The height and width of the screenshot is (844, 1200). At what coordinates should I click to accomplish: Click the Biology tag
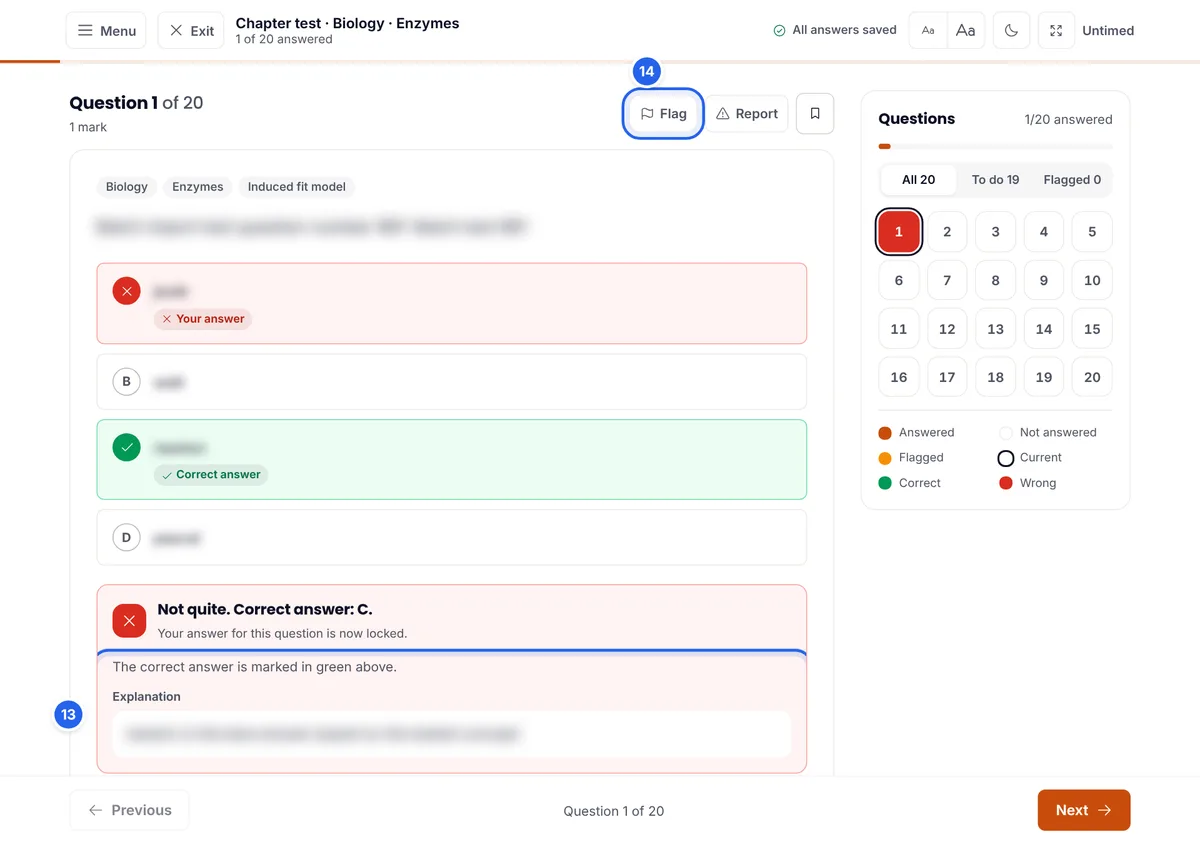[127, 187]
